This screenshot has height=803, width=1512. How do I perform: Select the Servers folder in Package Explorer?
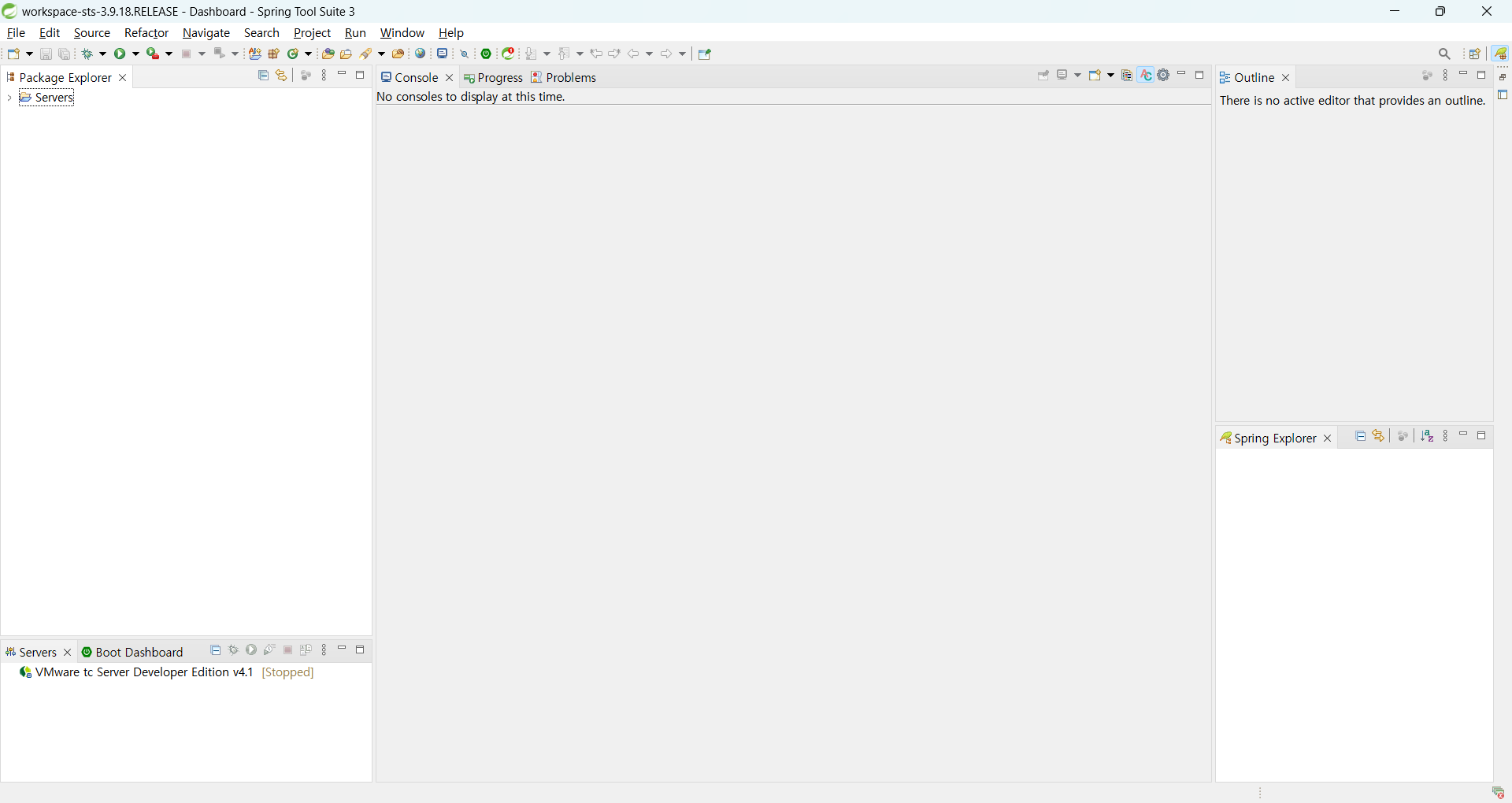click(46, 98)
